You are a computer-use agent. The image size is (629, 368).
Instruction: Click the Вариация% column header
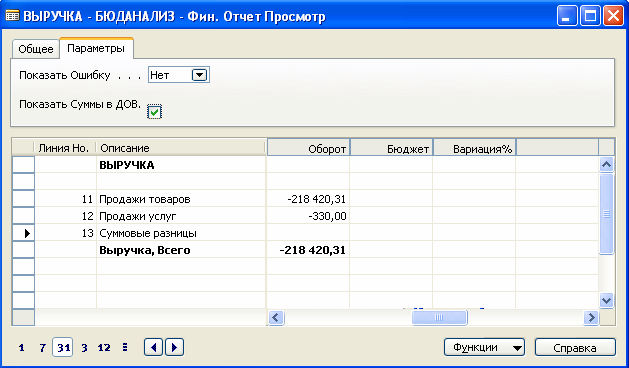click(474, 148)
